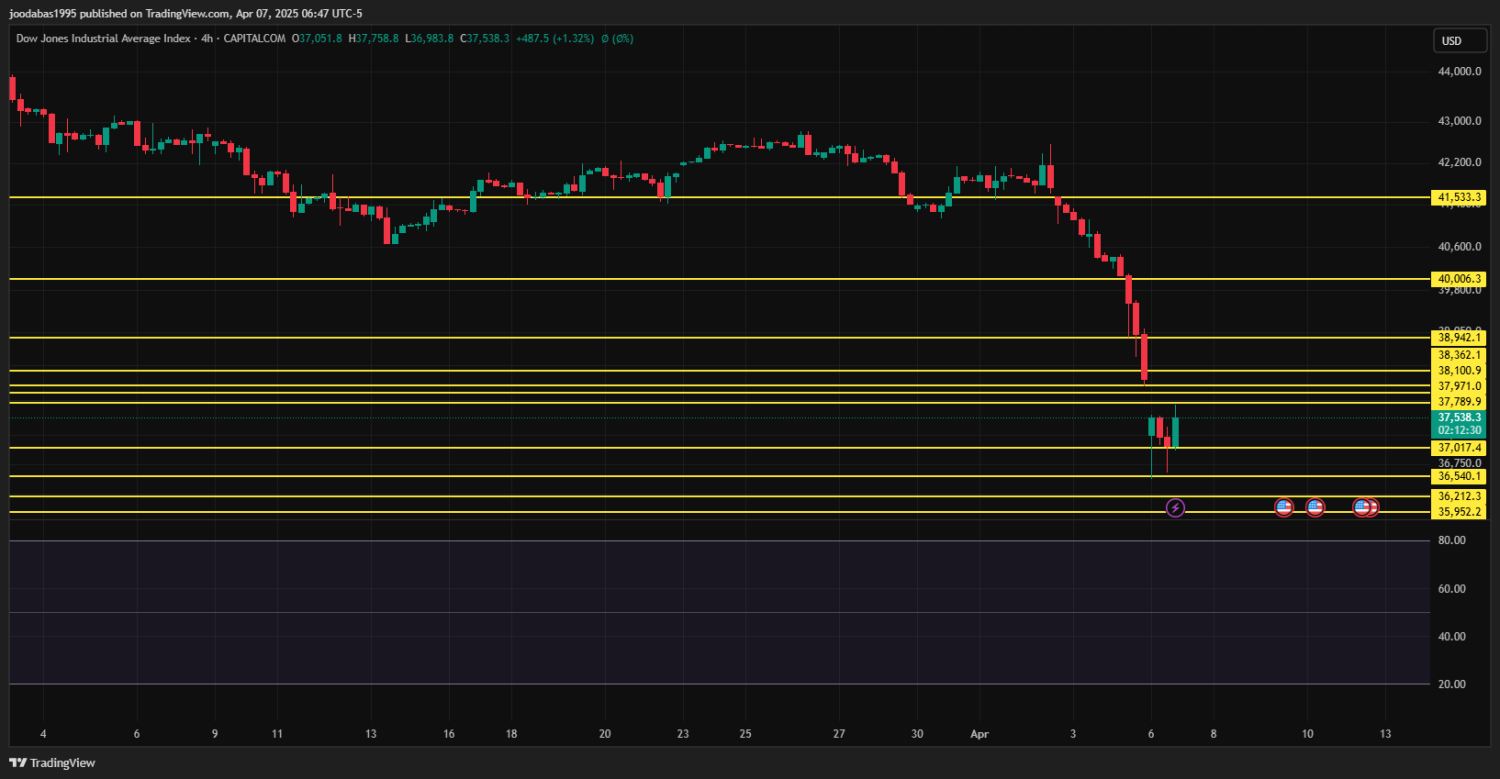Select the 41,533.3 horizontal line price label
The width and height of the screenshot is (1500, 779).
(1458, 198)
